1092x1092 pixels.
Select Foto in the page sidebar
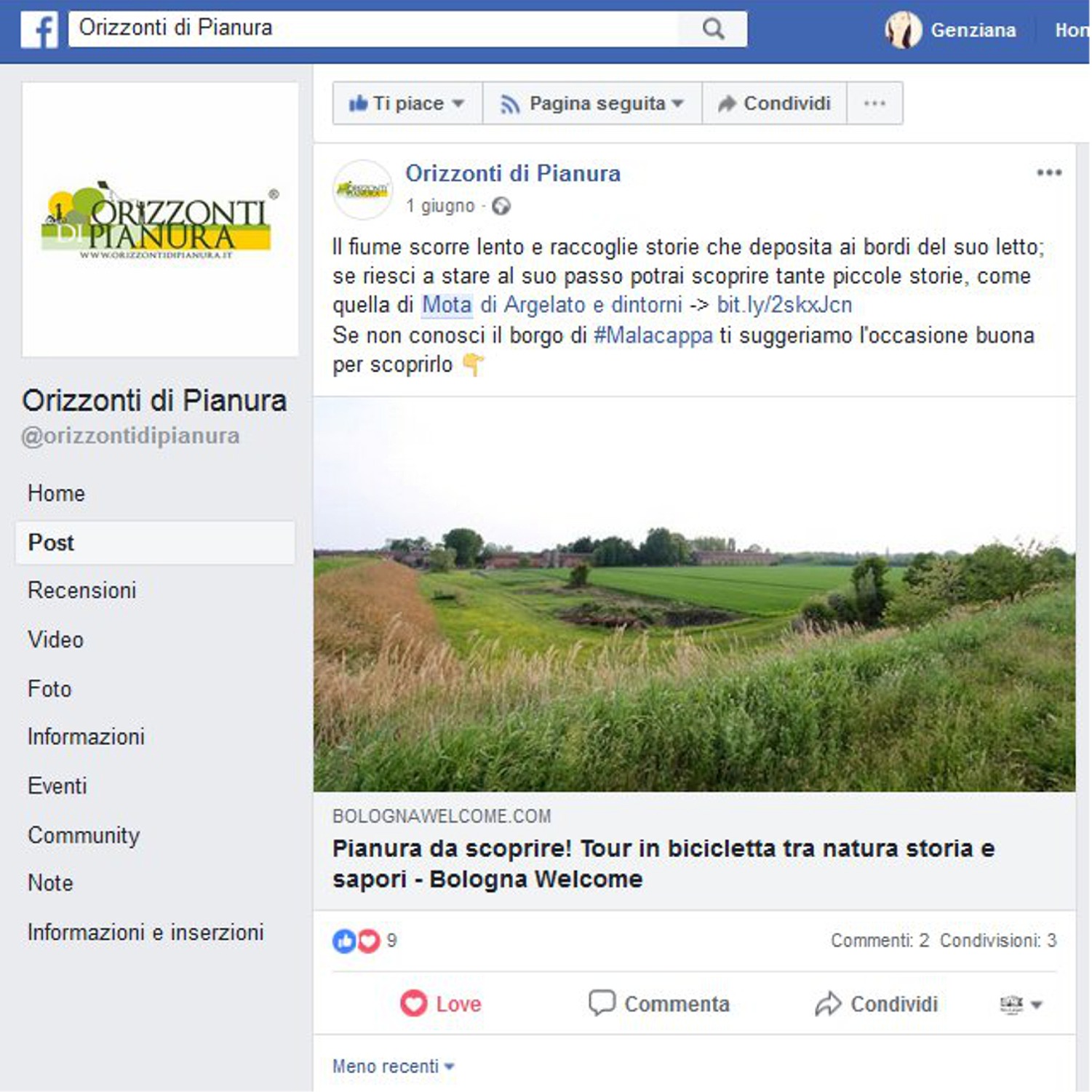click(x=49, y=688)
